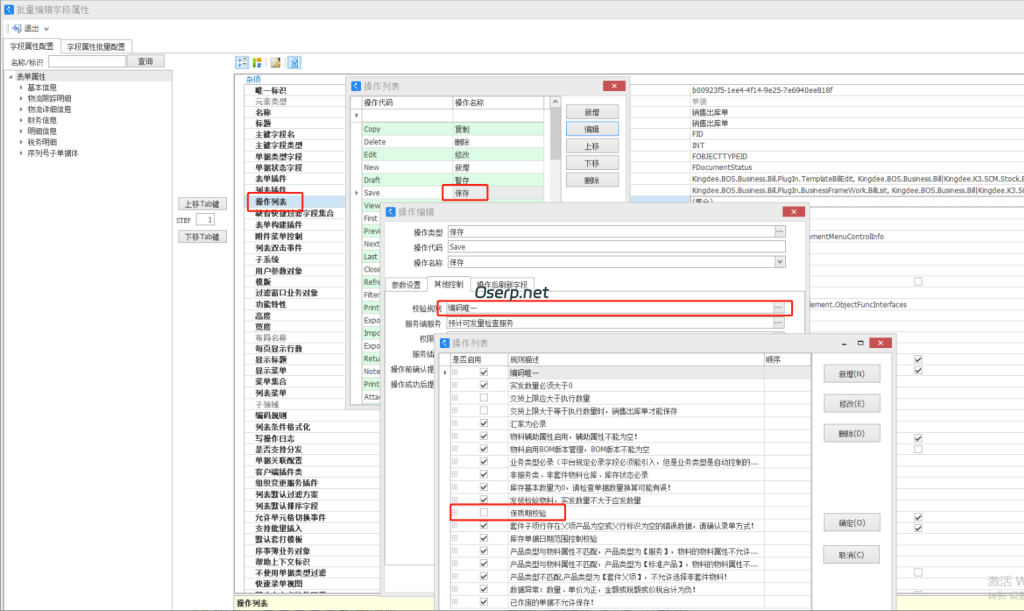Open the ... picker beside 操作类型 保存
The height and width of the screenshot is (611, 1024).
(778, 232)
